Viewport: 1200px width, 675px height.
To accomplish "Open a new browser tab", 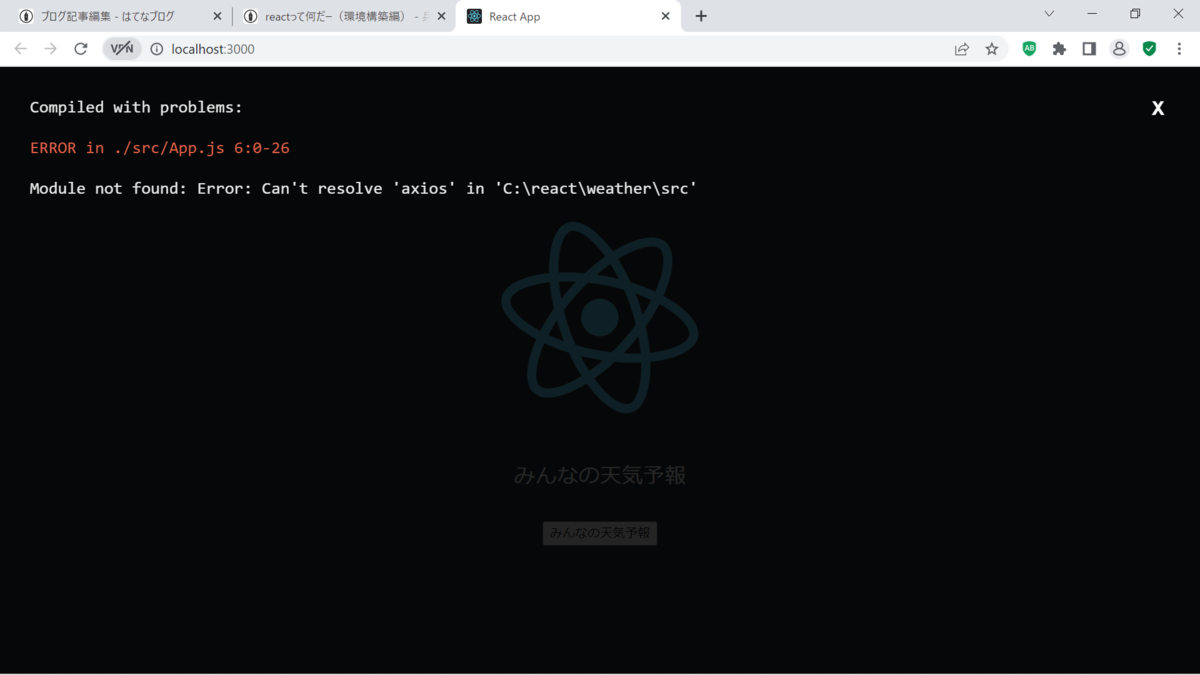I will pos(701,16).
